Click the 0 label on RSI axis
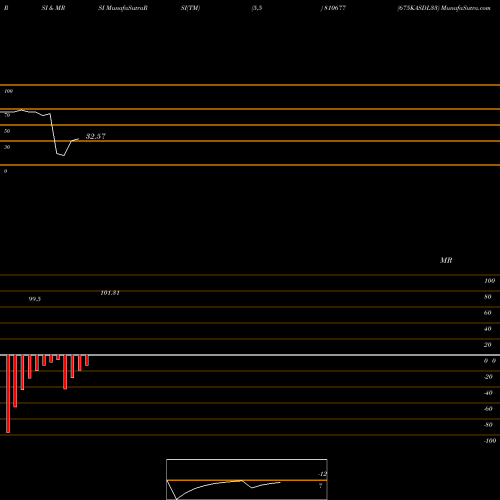 5,171
